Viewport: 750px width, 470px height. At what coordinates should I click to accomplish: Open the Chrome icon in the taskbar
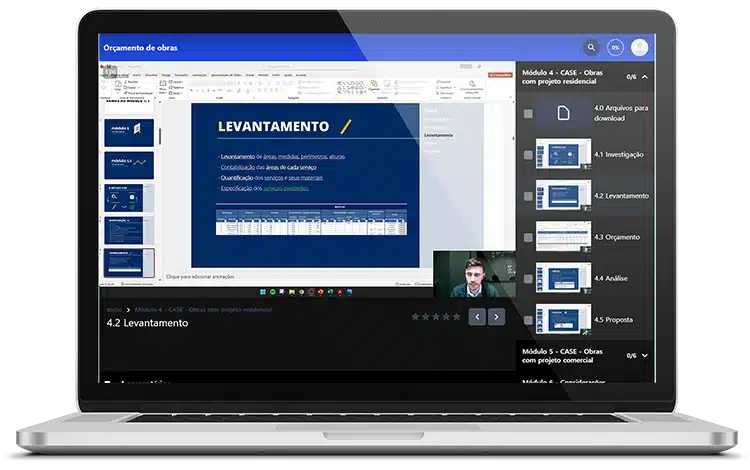point(301,292)
